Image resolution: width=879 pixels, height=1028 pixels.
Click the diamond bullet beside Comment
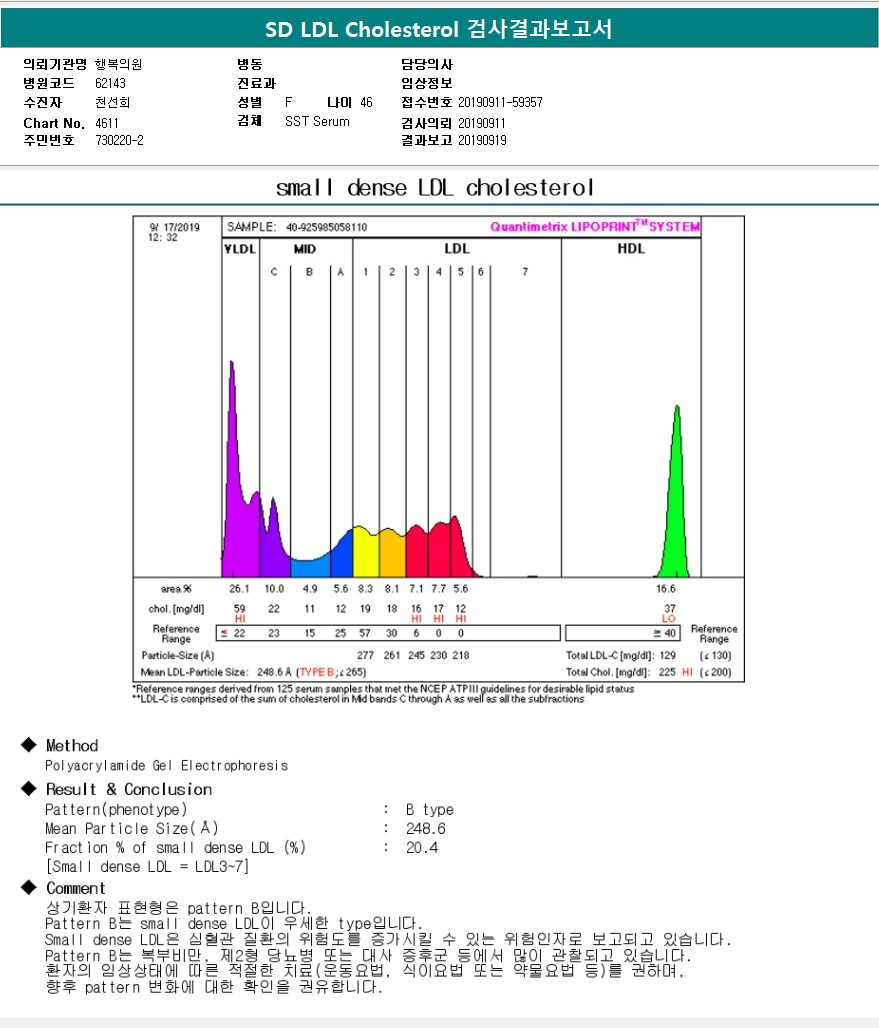pyautogui.click(x=28, y=888)
